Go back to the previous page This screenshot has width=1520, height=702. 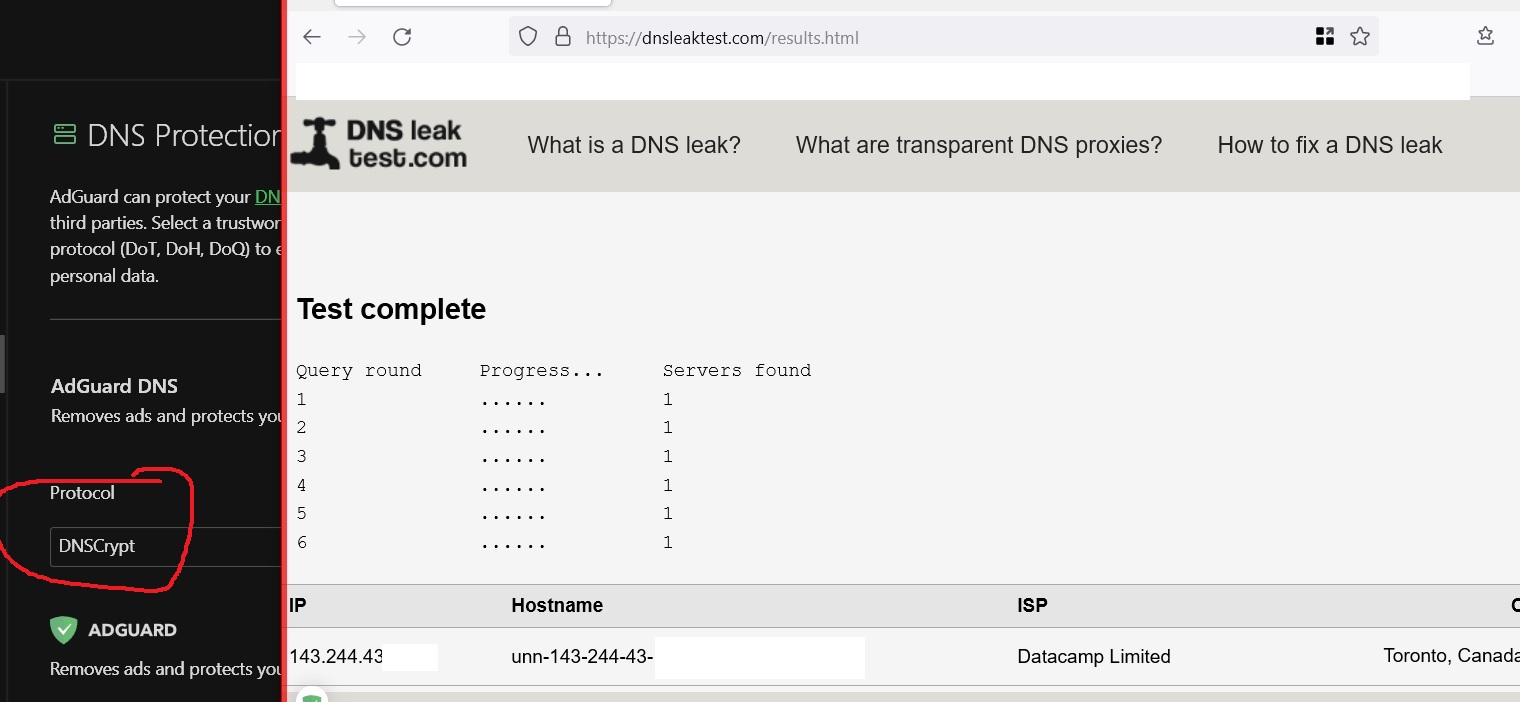[x=311, y=36]
